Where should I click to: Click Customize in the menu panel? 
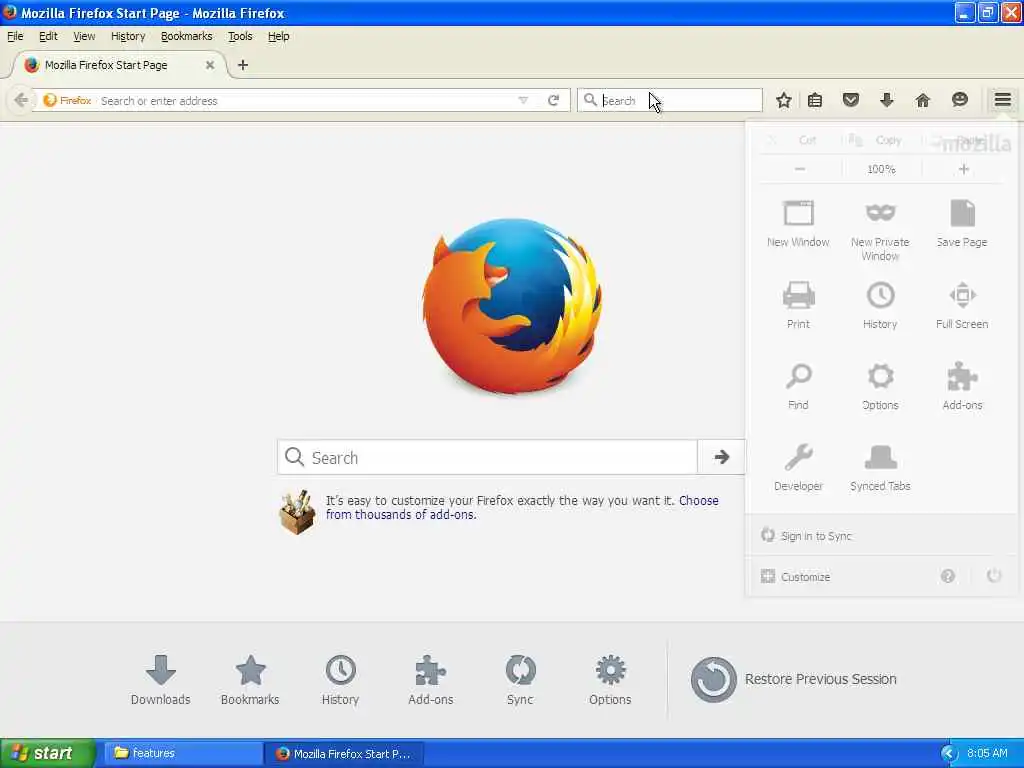796,577
